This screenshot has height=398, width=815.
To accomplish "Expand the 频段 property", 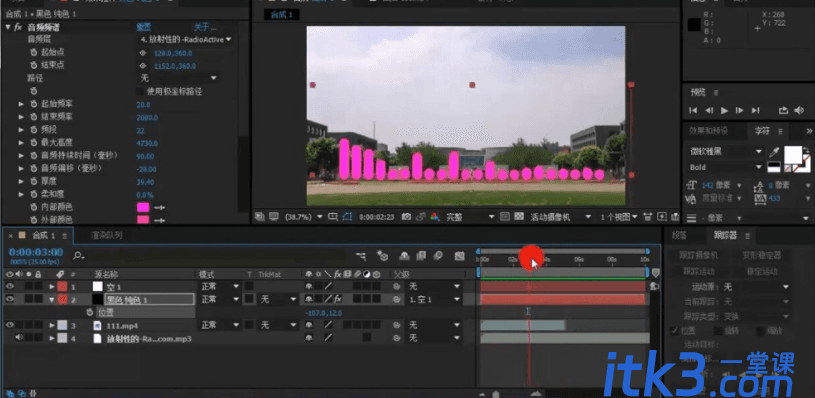I will click(21, 130).
